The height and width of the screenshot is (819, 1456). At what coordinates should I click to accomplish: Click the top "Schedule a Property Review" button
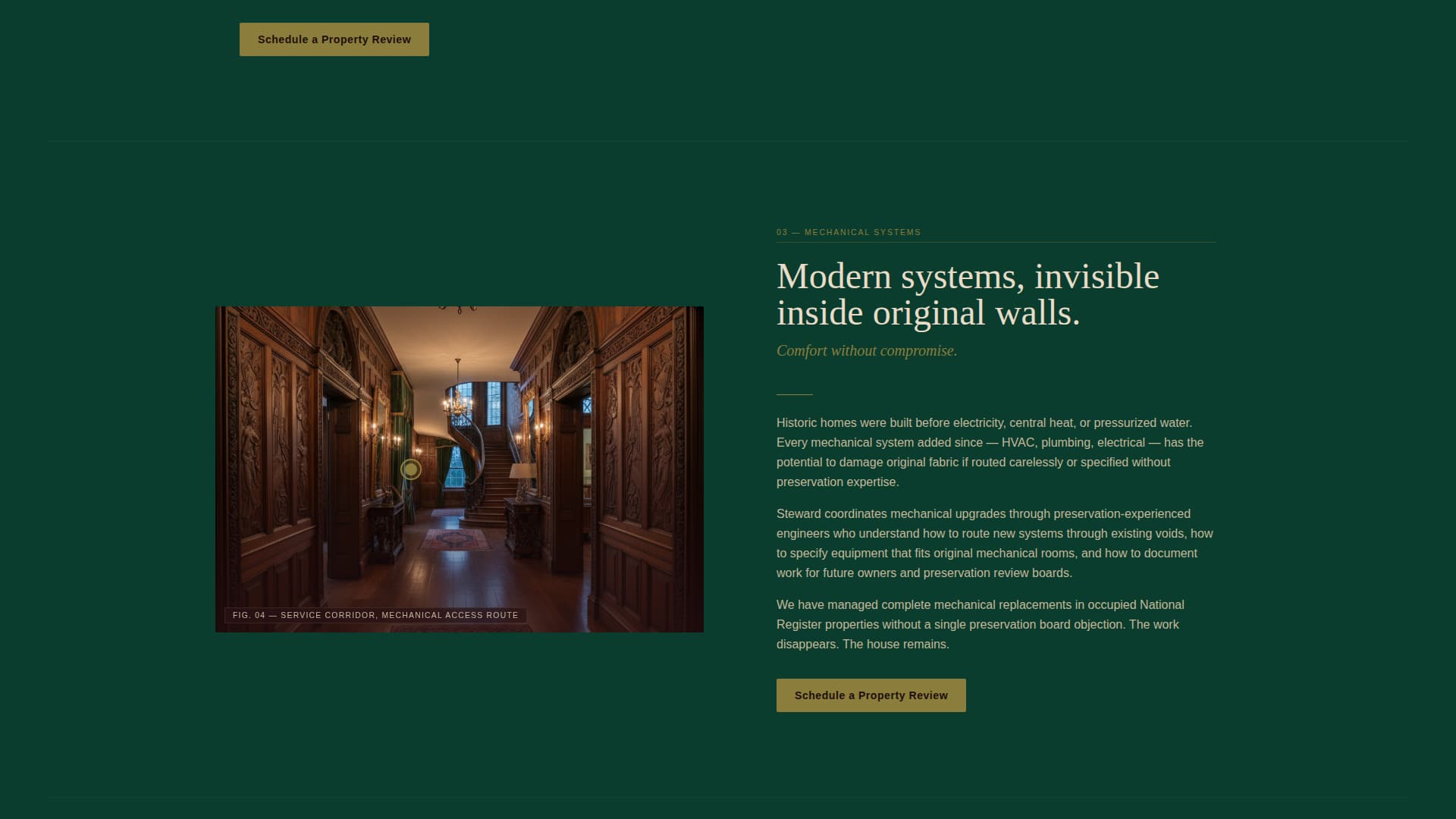tap(334, 39)
